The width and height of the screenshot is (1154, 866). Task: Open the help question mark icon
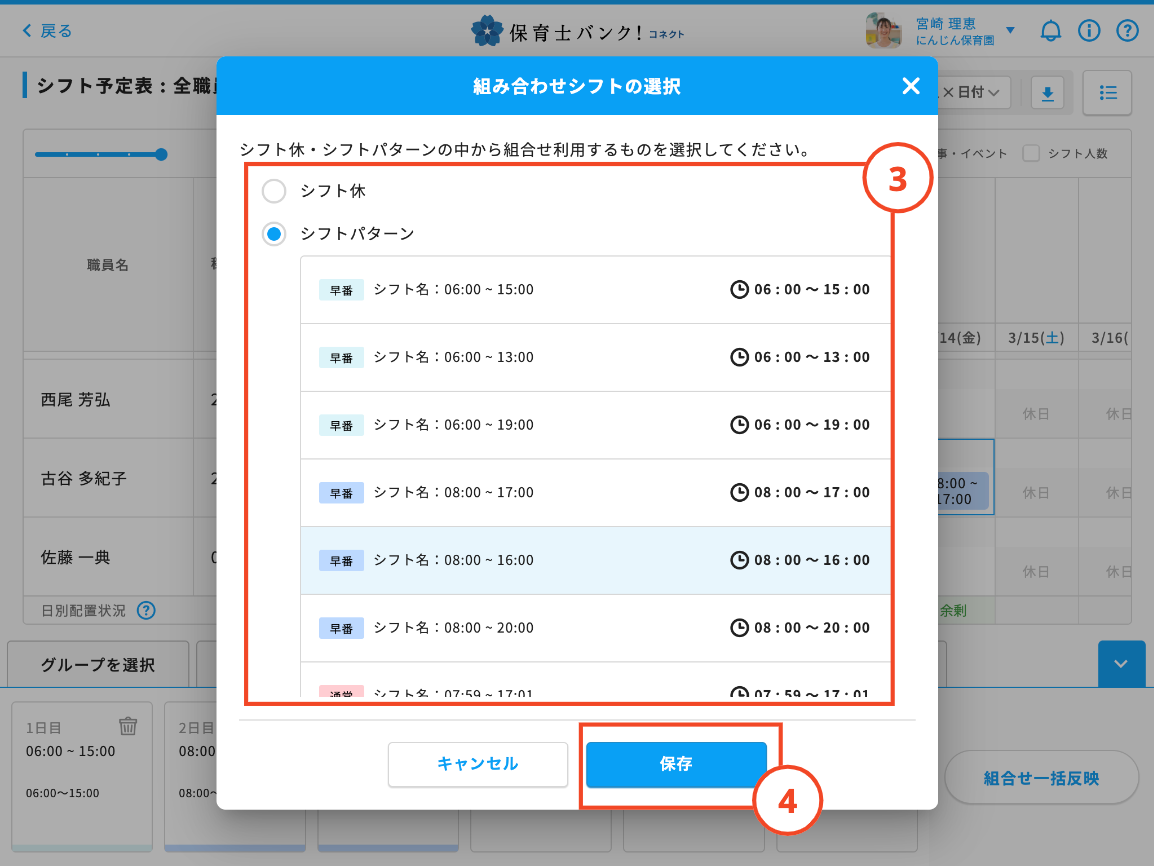click(x=1127, y=31)
